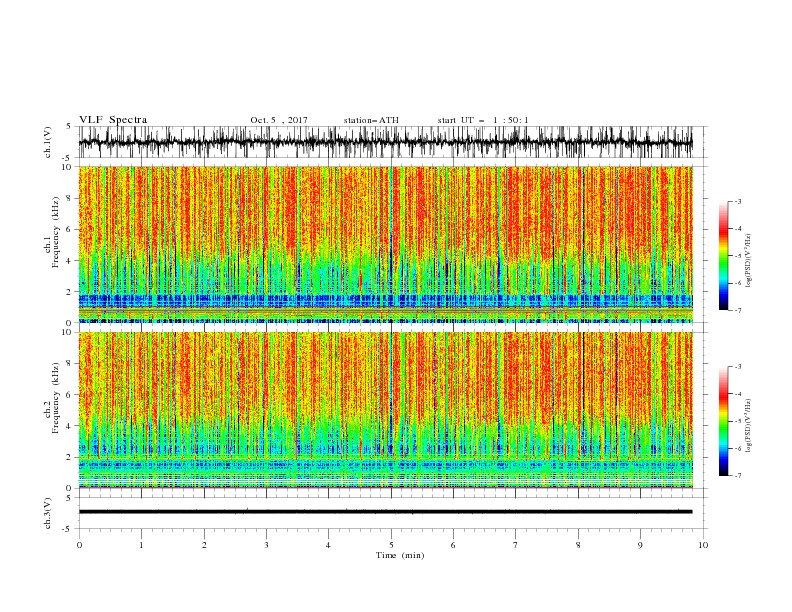The height and width of the screenshot is (612, 792).
Task: Click the "VLF Spectra" plot title
Action: (x=113, y=120)
